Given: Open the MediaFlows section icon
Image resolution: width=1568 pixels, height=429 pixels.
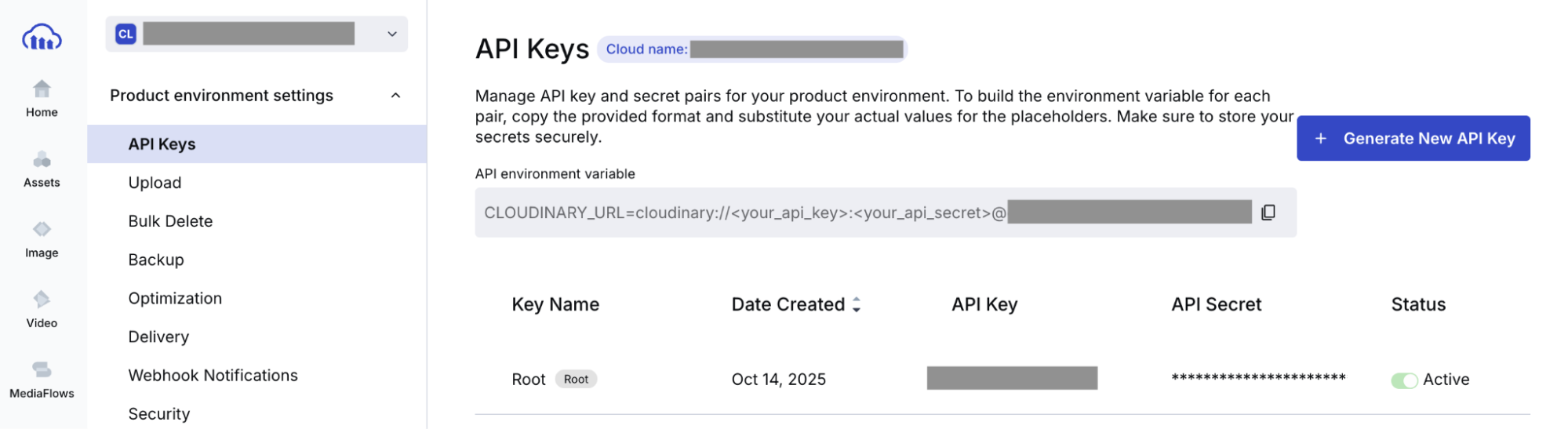Looking at the screenshot, I should click(x=42, y=369).
